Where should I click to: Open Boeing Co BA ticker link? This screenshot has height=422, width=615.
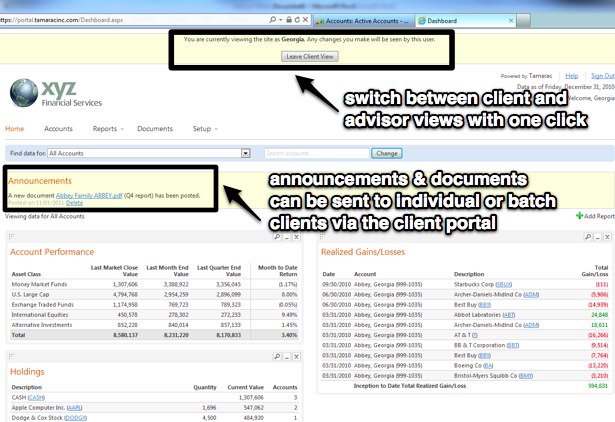(488, 366)
